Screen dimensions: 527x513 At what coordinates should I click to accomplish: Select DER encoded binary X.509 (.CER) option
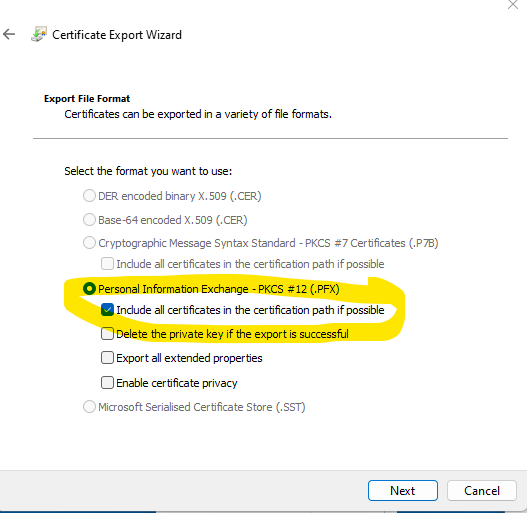pos(89,196)
